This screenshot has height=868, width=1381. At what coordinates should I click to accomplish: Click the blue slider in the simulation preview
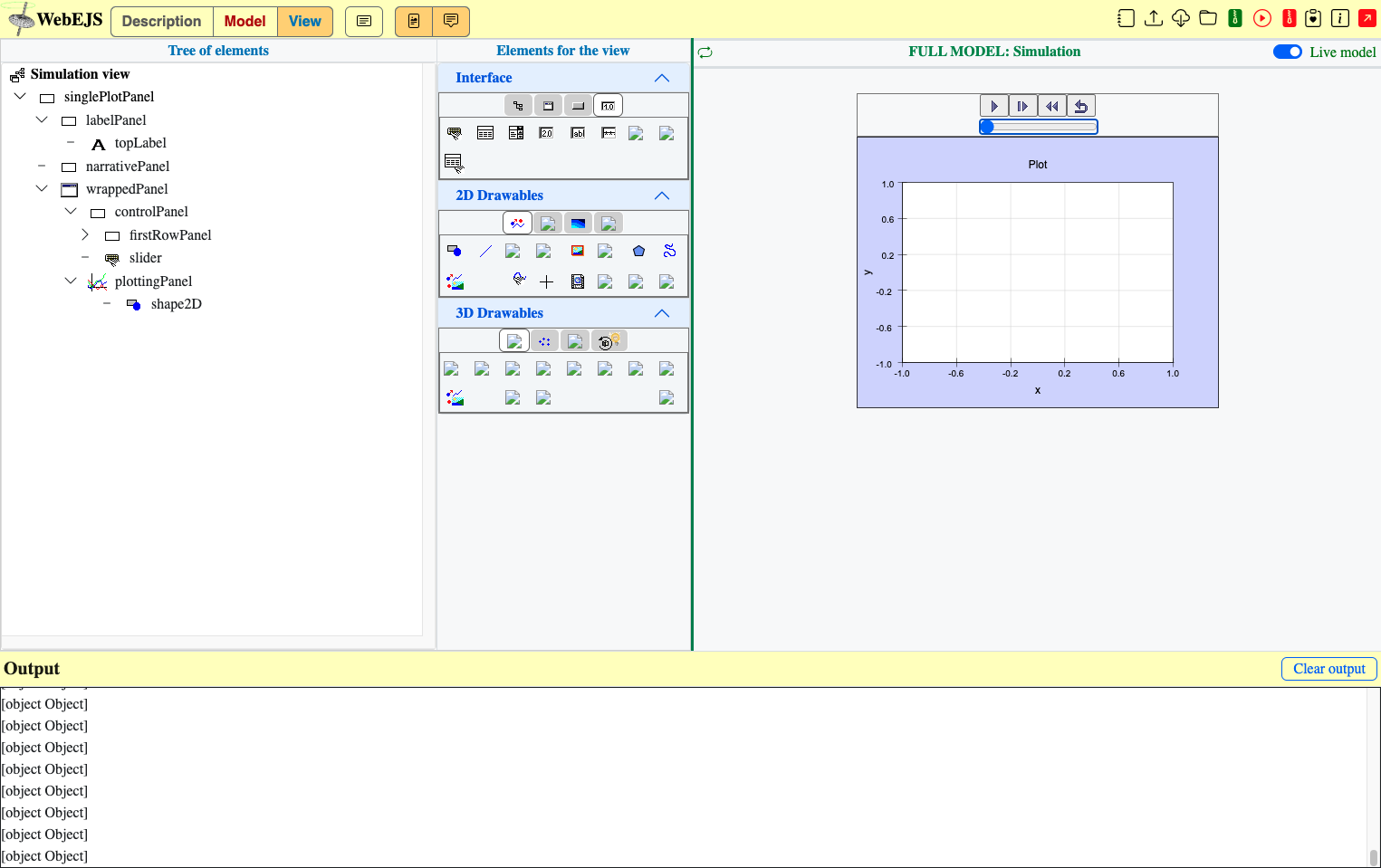(1039, 127)
